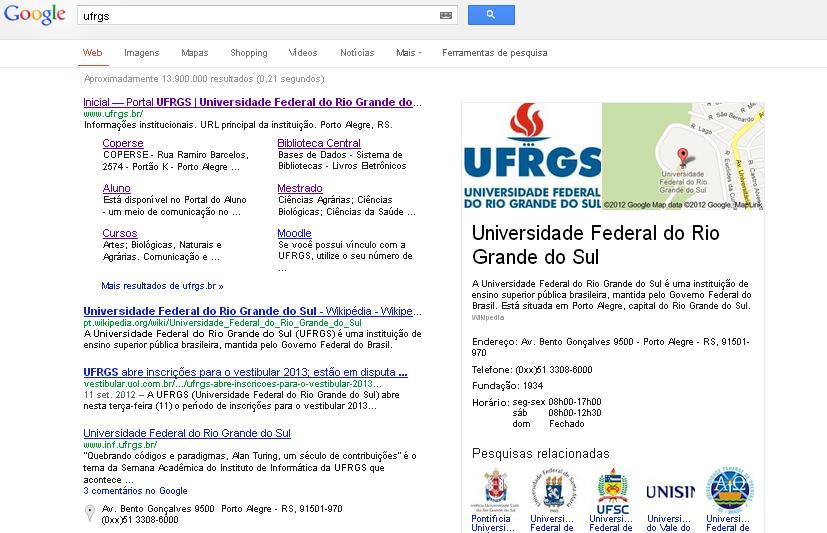Open the Mapas tab
The height and width of the screenshot is (533, 827).
(x=195, y=53)
